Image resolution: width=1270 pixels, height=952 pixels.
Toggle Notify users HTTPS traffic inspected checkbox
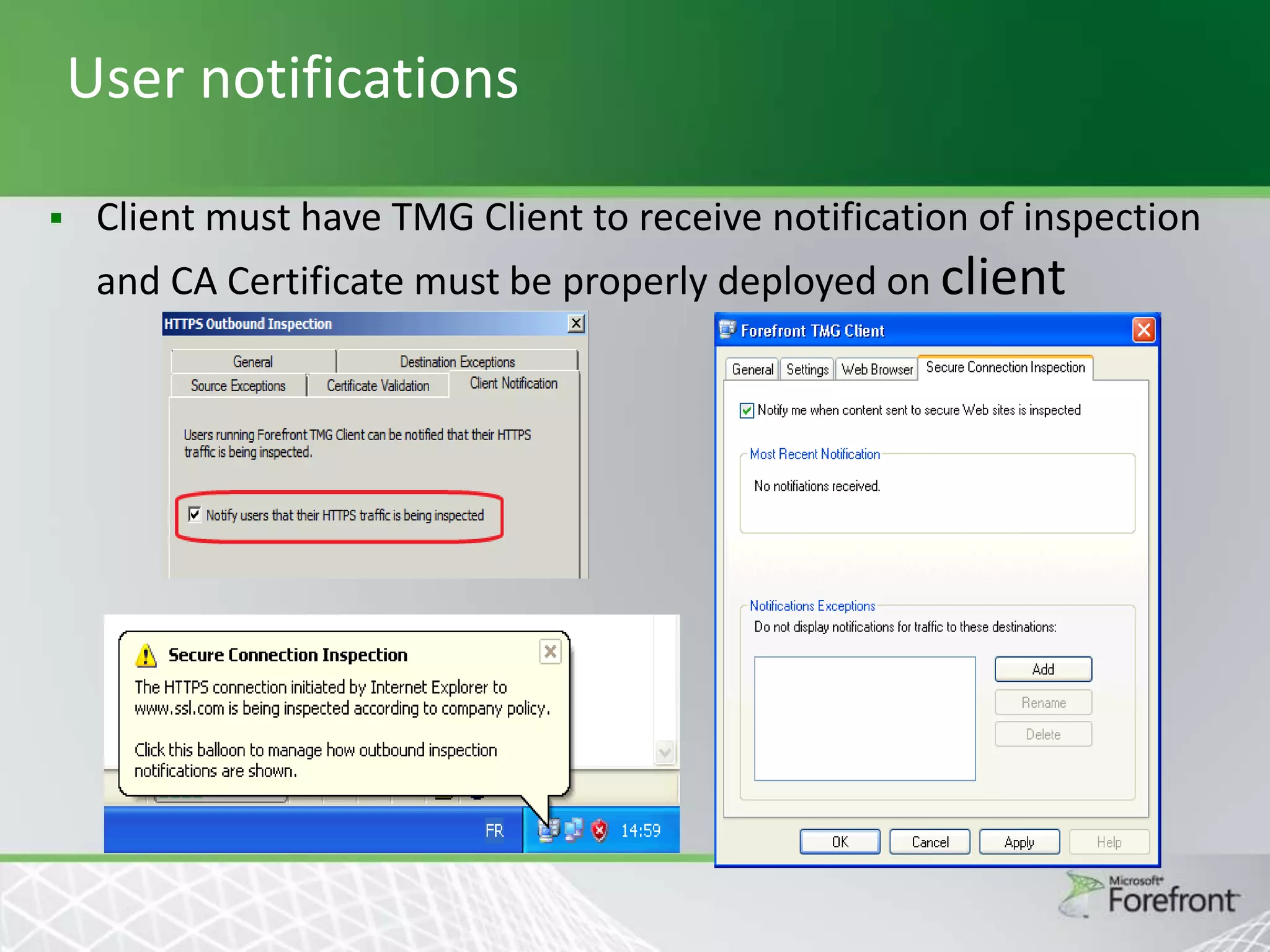[195, 514]
